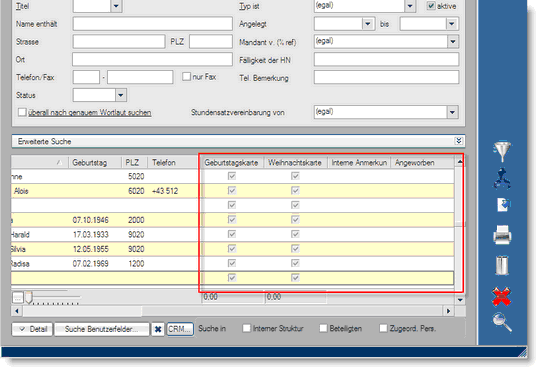
Task: Open the Status dropdown
Action: (x=121, y=95)
